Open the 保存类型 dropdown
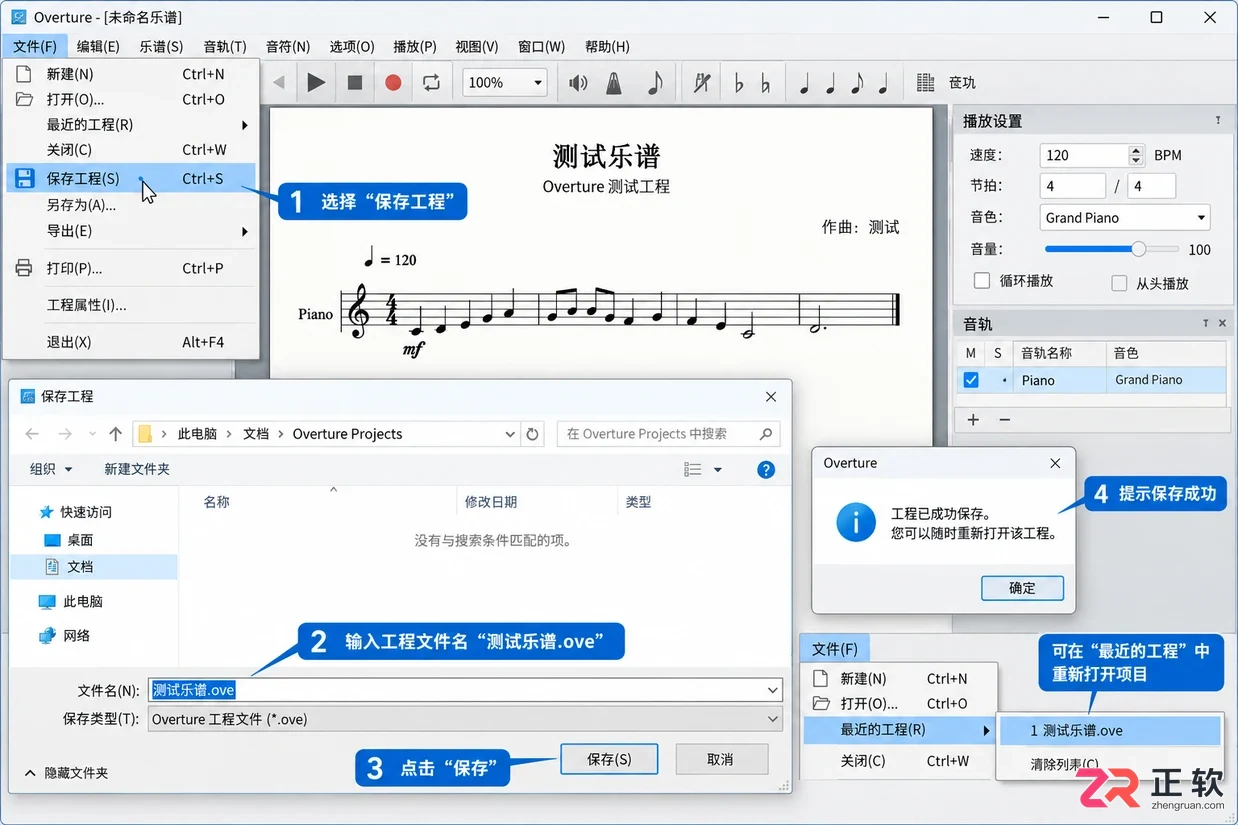This screenshot has width=1238, height=825. coord(465,719)
